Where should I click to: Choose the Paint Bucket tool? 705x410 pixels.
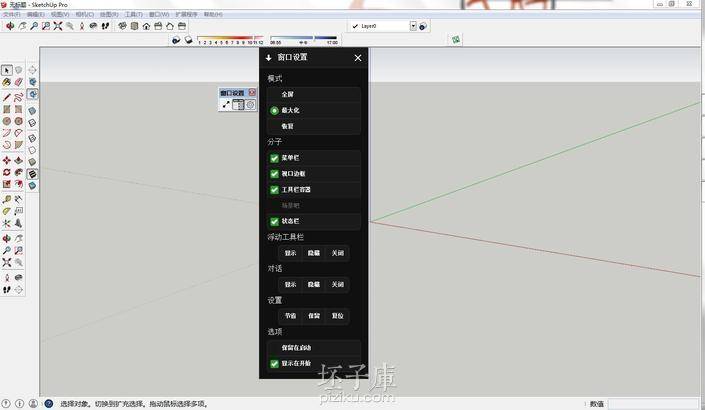point(6,82)
